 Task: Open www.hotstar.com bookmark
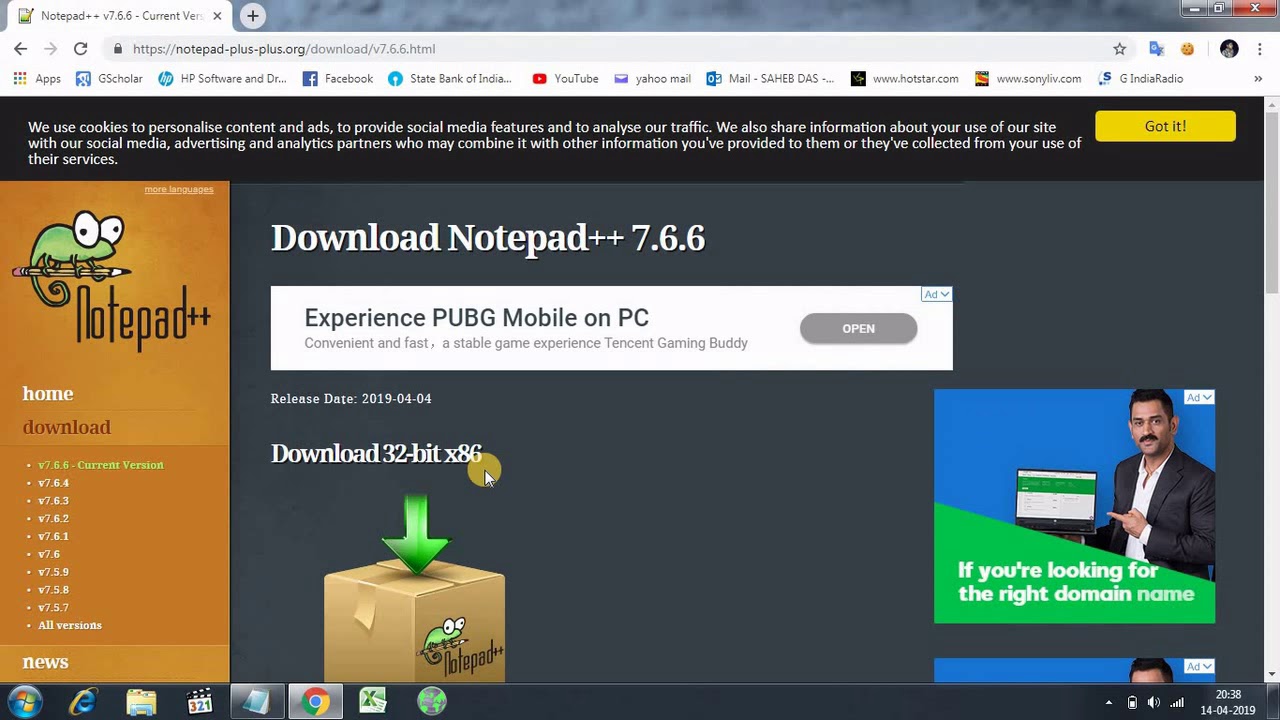tap(905, 79)
